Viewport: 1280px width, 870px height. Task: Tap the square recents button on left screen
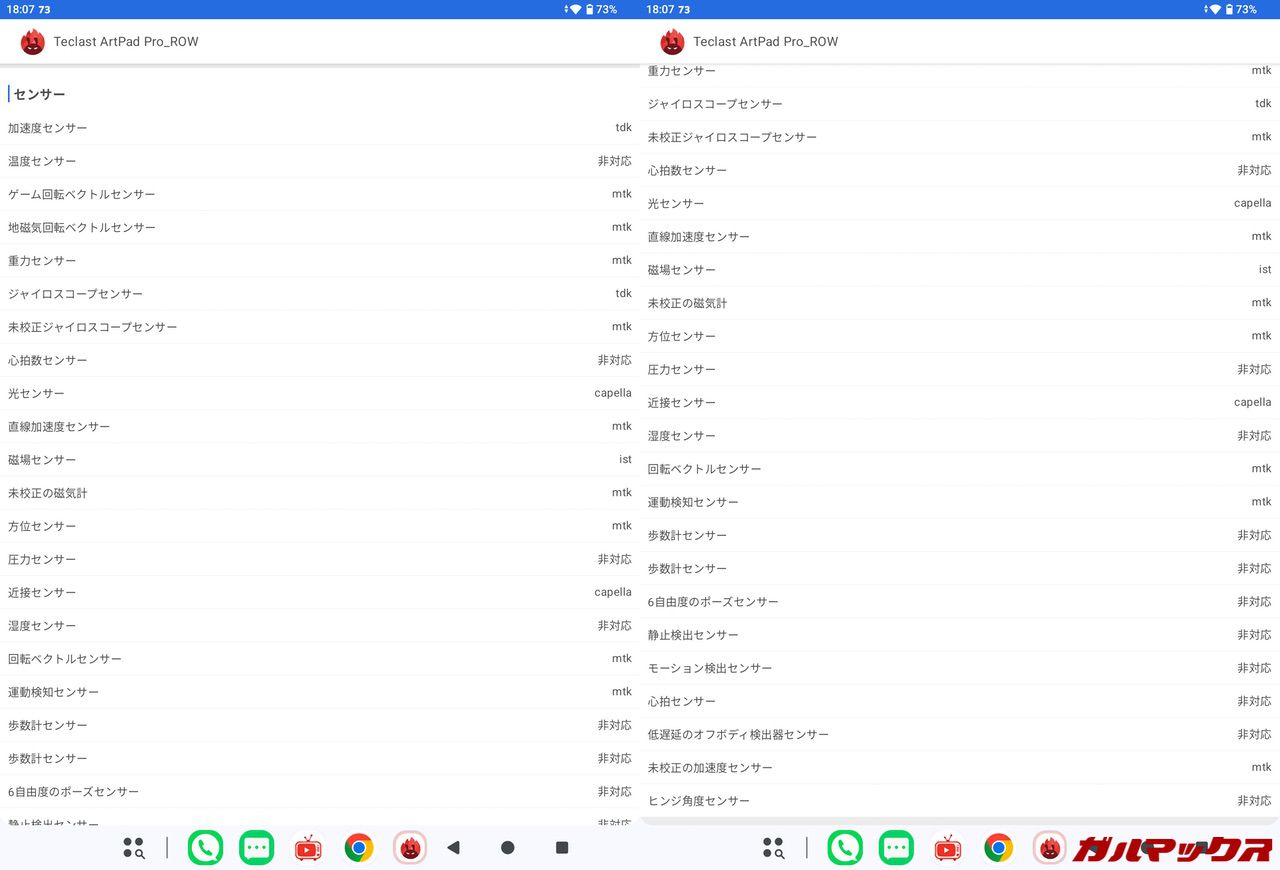click(x=562, y=848)
